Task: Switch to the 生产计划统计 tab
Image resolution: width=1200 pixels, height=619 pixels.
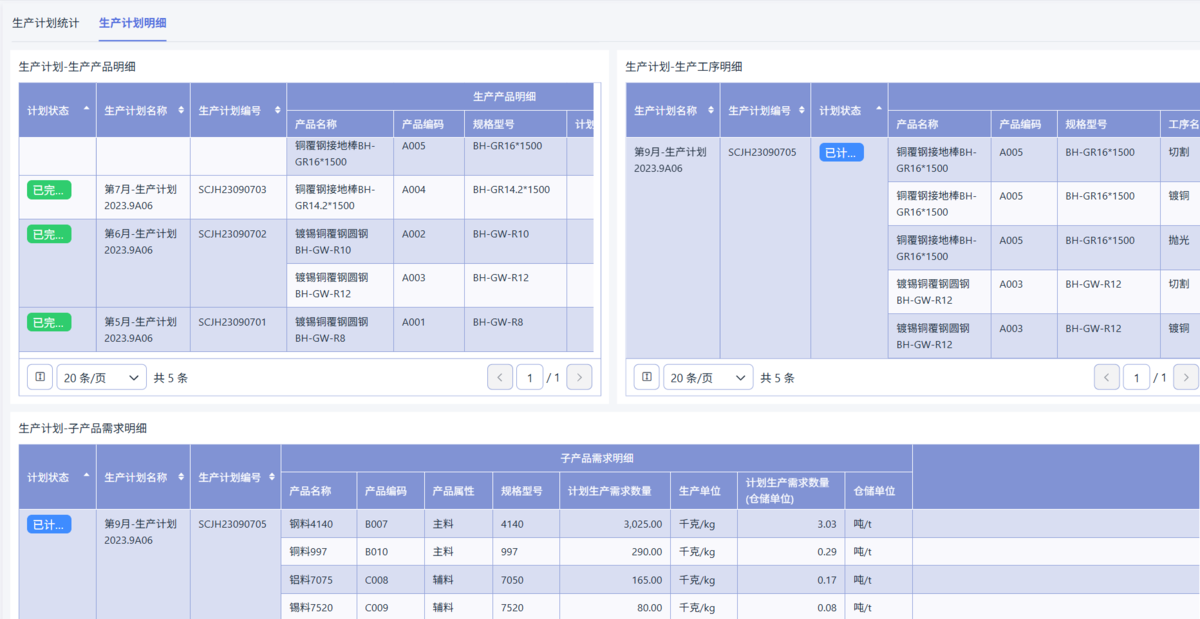Action: pos(45,22)
